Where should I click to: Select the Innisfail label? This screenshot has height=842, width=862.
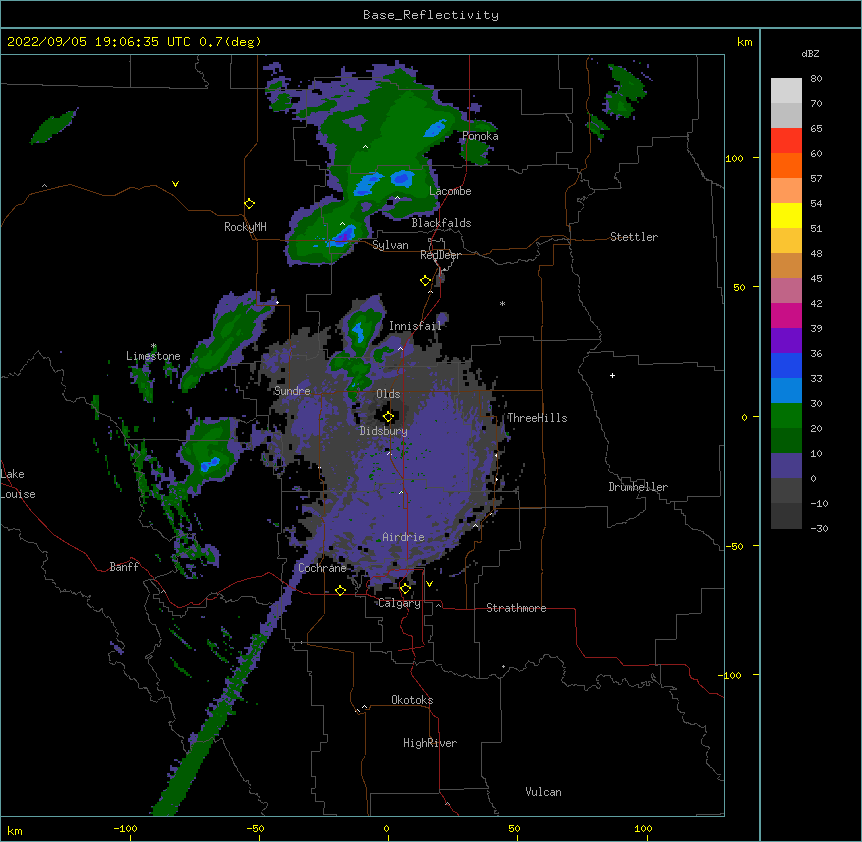pos(415,326)
